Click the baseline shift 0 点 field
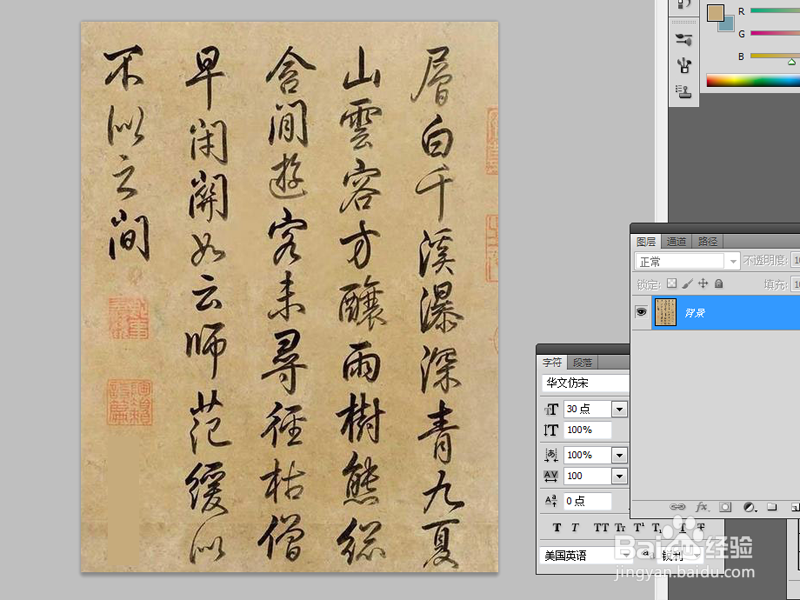This screenshot has width=800, height=600. (x=587, y=501)
